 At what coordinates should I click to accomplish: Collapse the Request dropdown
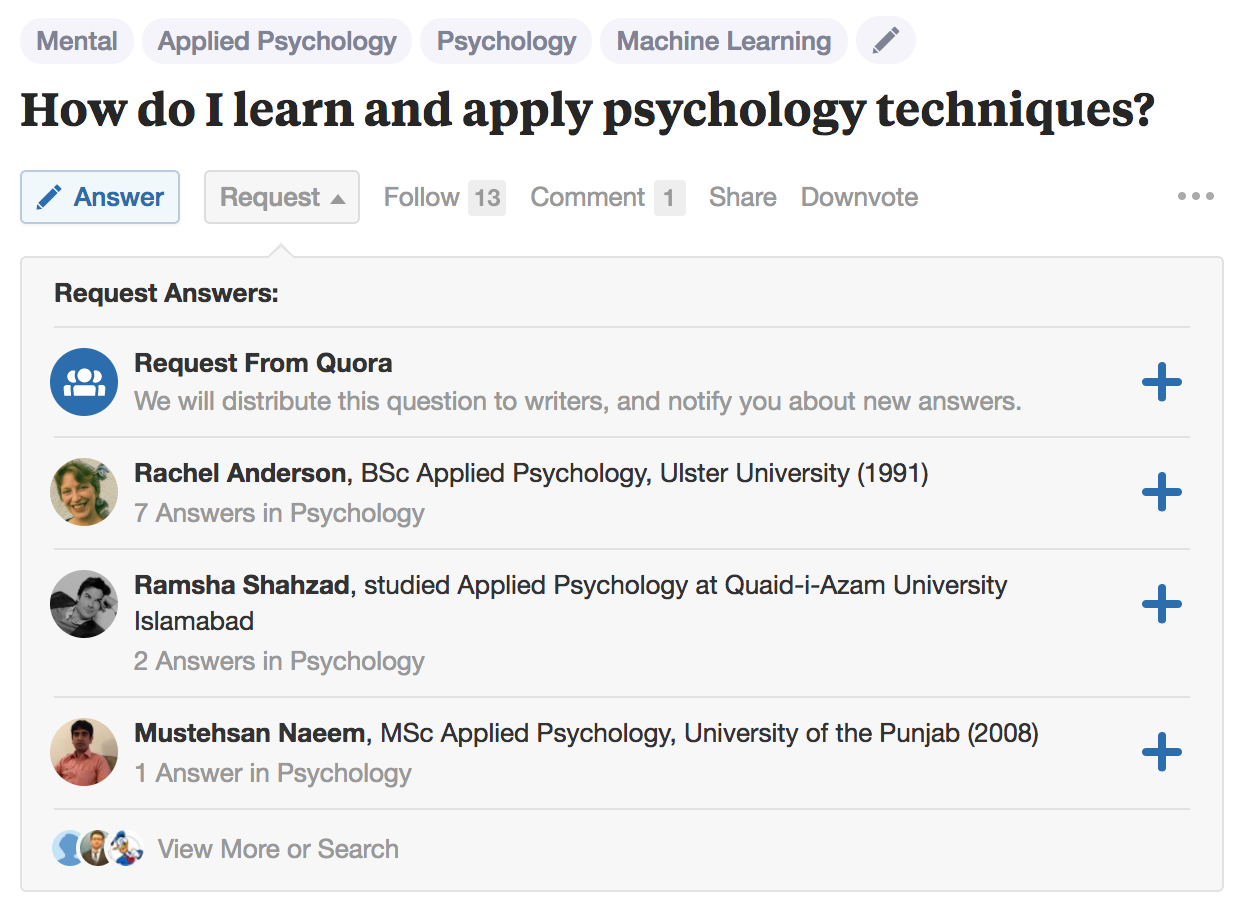pos(281,197)
